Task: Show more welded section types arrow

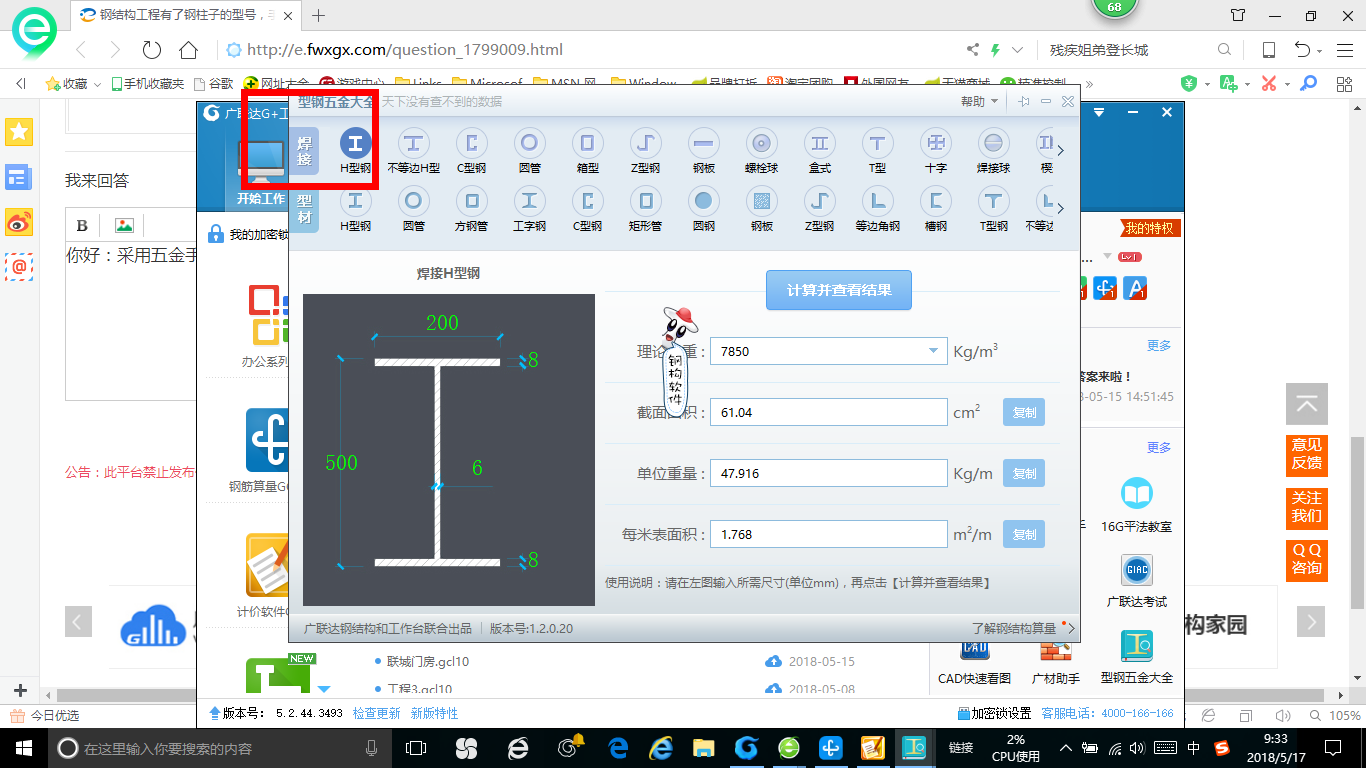Action: [x=1061, y=151]
